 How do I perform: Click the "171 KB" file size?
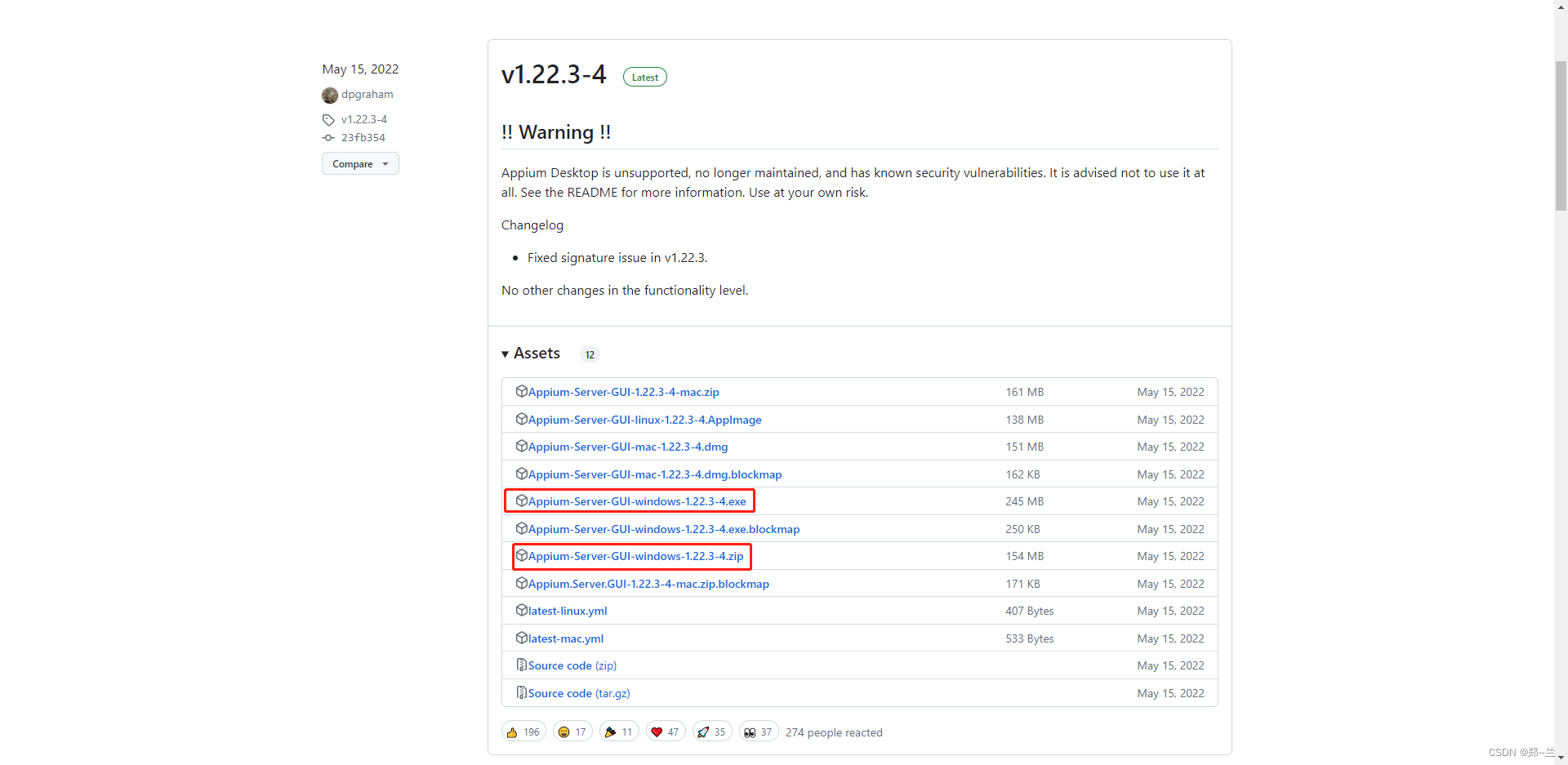point(1022,585)
